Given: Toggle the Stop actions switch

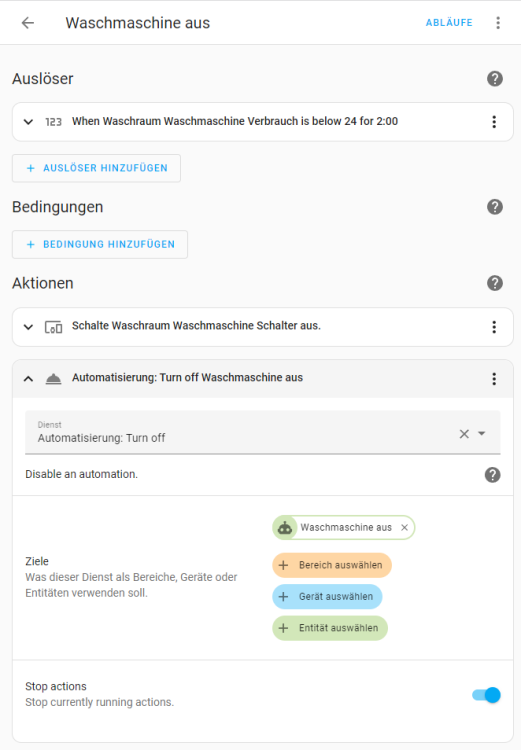Looking at the screenshot, I should (x=486, y=695).
